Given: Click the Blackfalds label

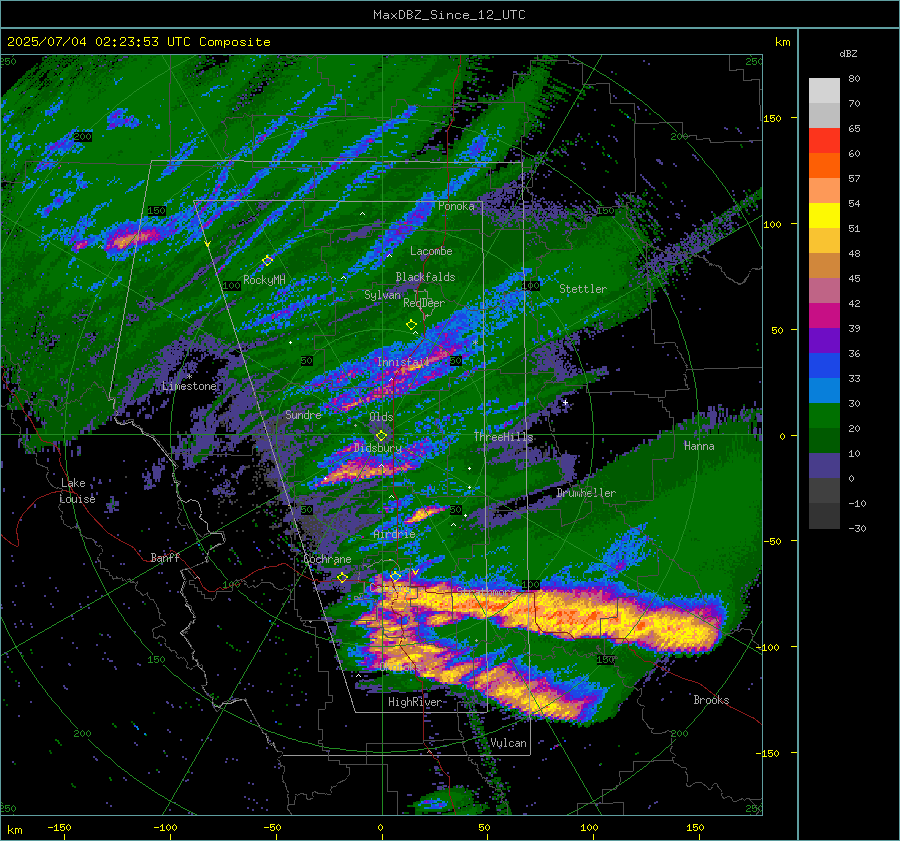Looking at the screenshot, I should point(425,277).
